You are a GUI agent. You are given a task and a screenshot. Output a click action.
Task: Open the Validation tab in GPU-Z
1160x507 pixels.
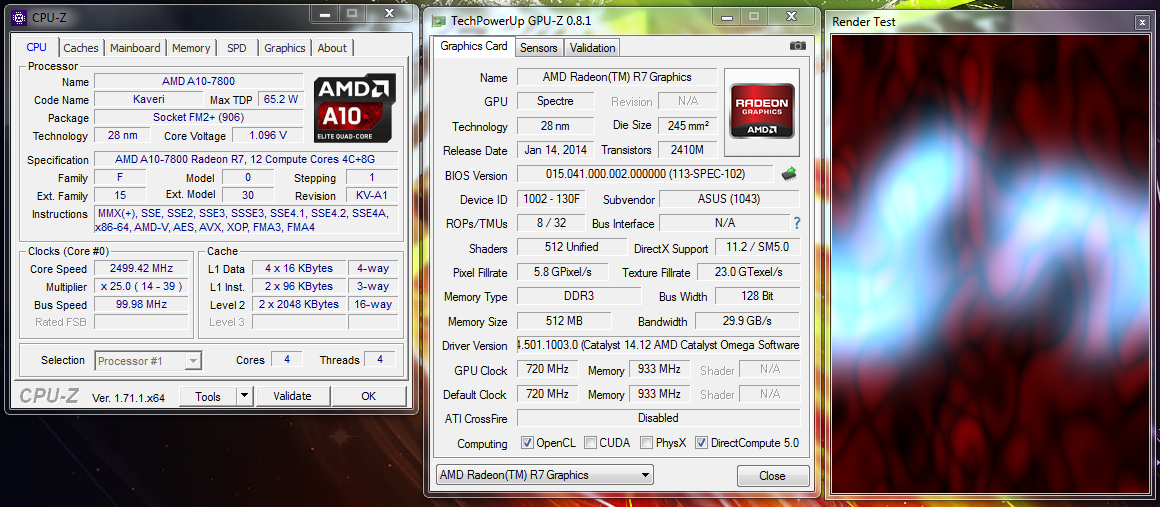click(592, 47)
